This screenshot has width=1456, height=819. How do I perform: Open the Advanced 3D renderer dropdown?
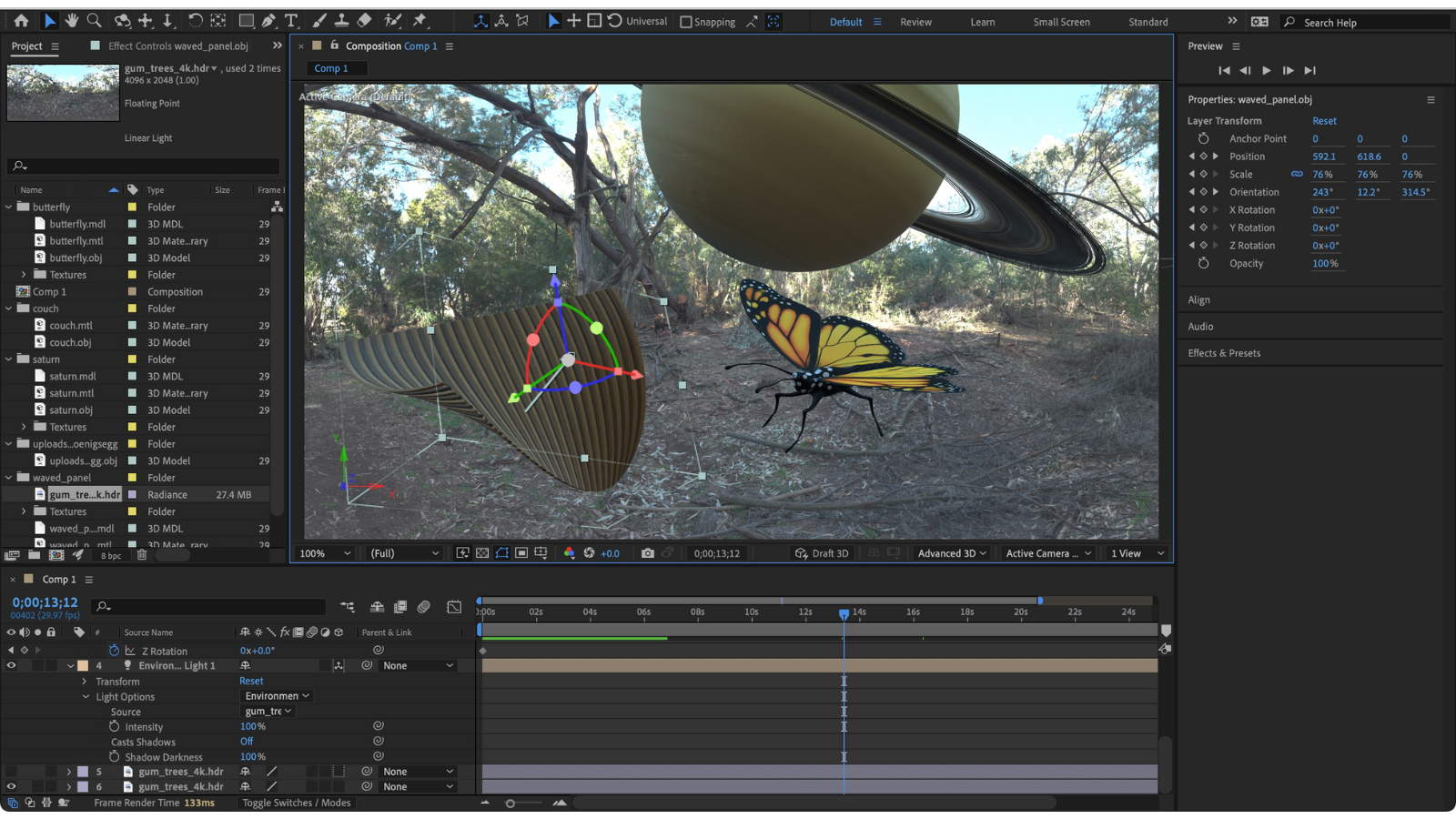(x=950, y=552)
